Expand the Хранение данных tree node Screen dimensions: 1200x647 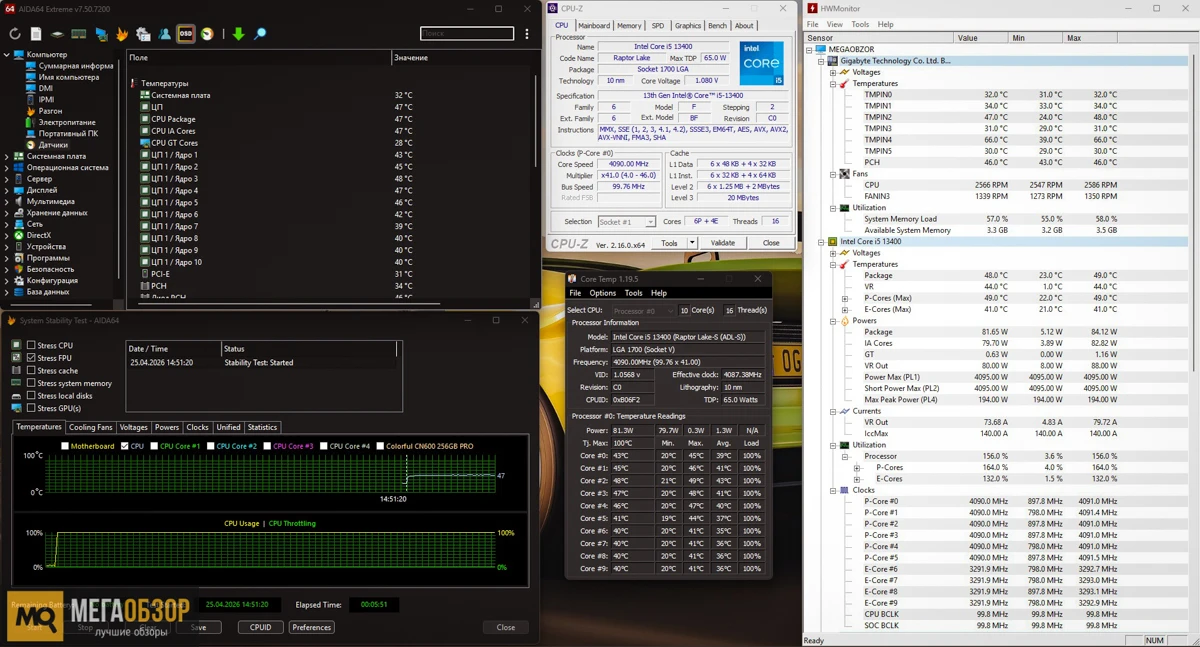(7, 212)
